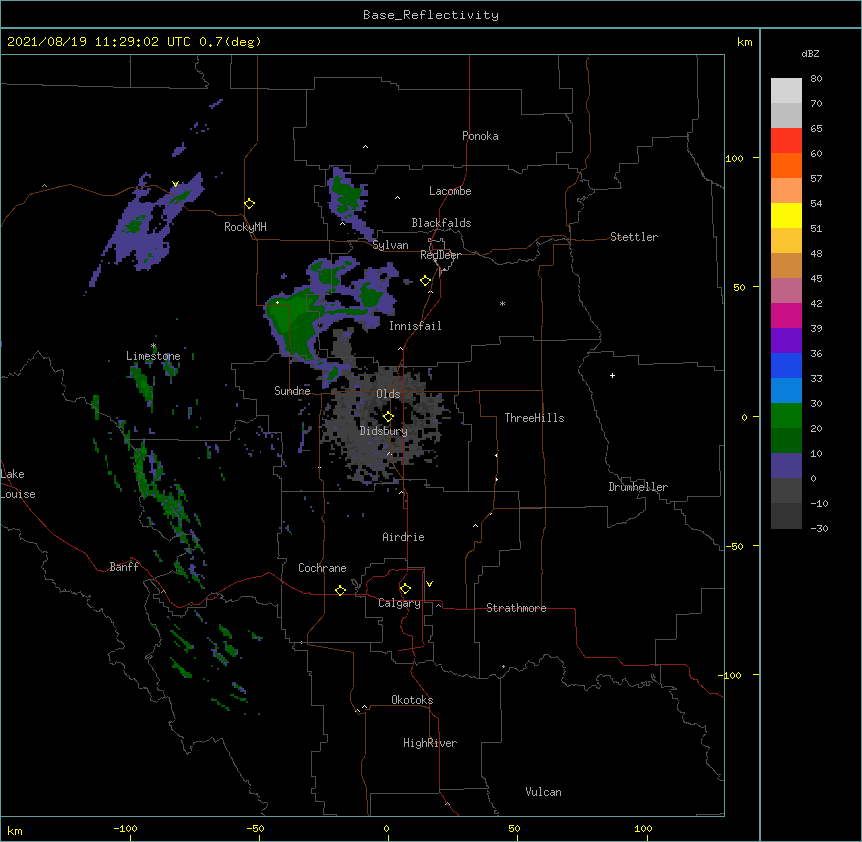
Task: Click the yellow diamond marker above Calgary
Action: (405, 589)
